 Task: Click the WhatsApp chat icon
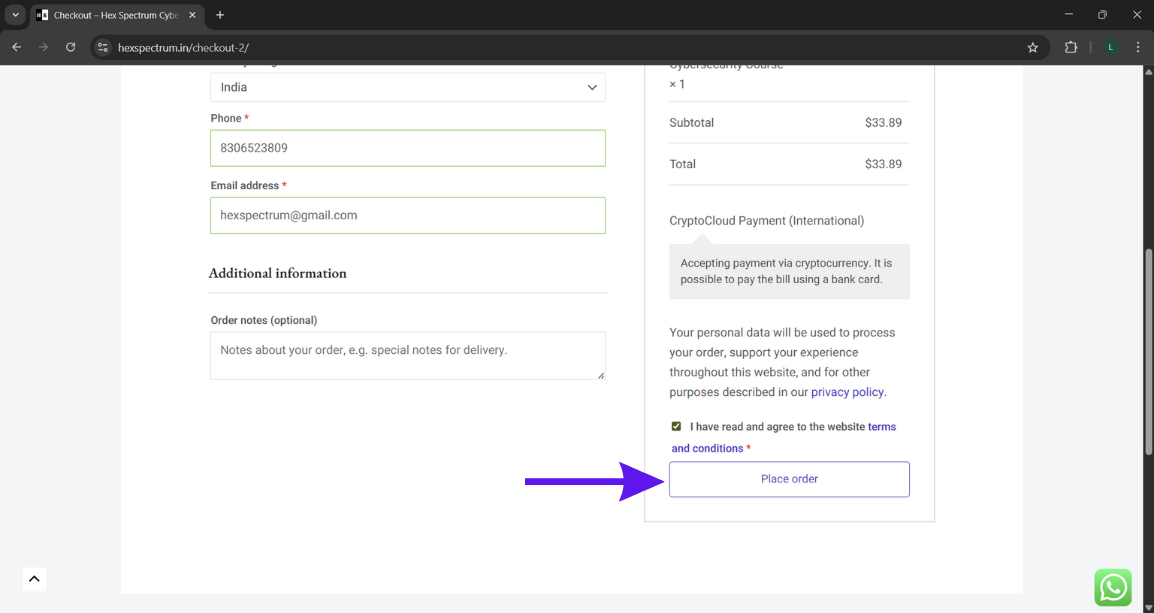coord(1112,588)
